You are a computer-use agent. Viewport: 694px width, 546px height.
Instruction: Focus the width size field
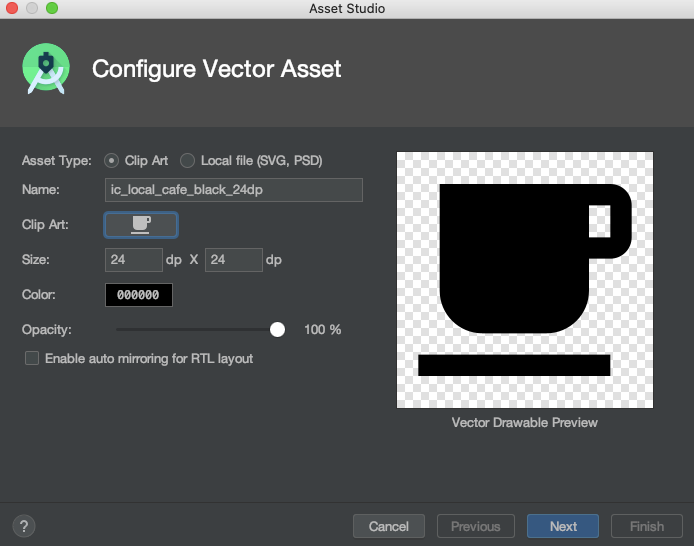[x=134, y=260]
